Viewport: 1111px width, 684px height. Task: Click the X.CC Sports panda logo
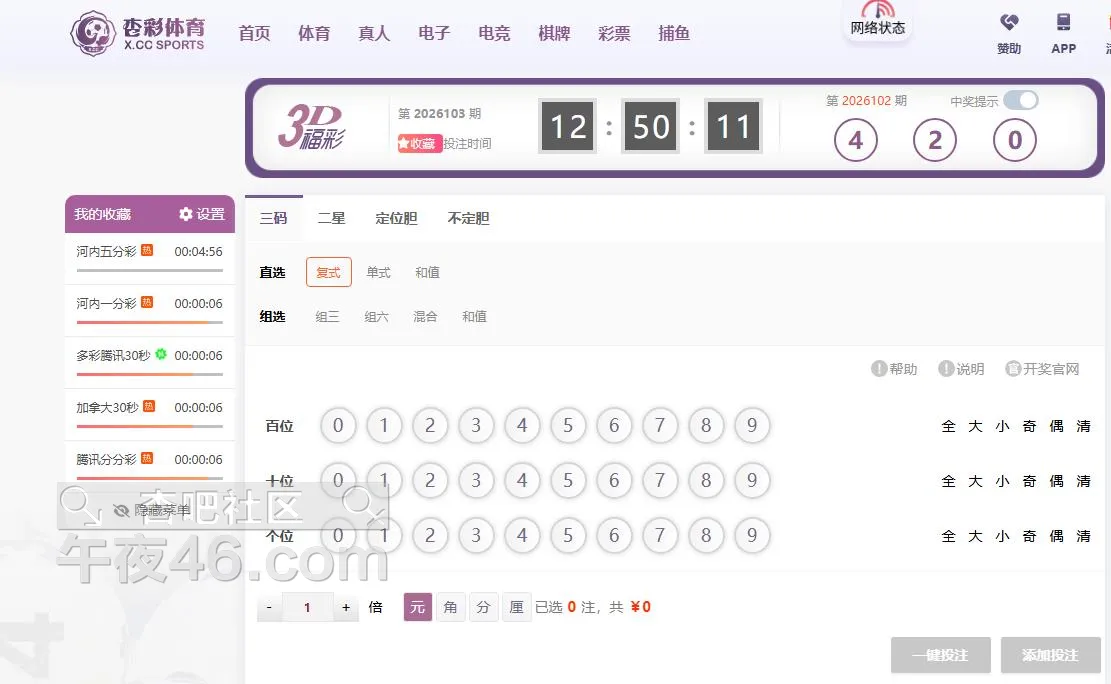[93, 34]
